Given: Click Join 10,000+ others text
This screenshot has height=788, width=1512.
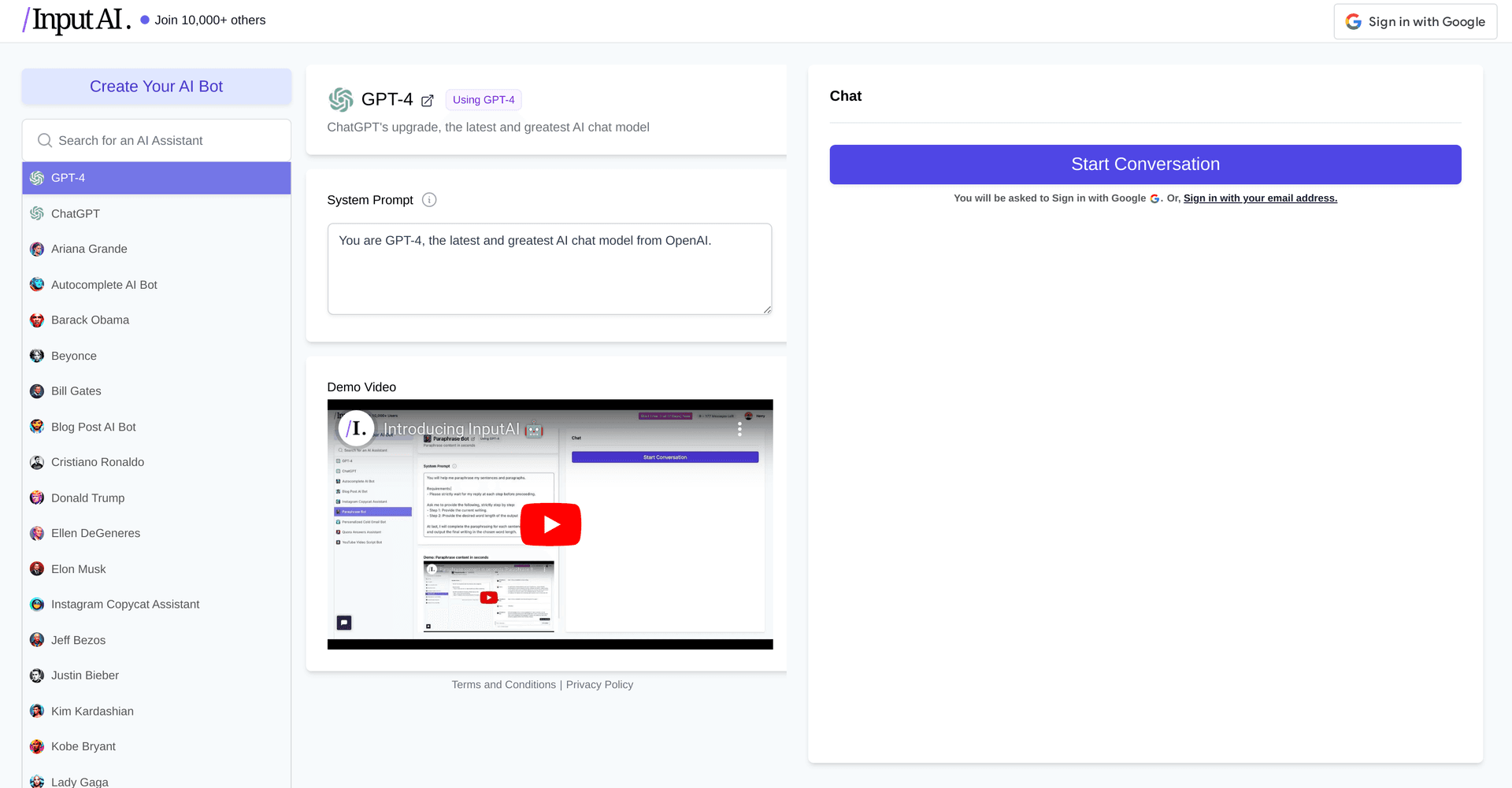Looking at the screenshot, I should (210, 20).
